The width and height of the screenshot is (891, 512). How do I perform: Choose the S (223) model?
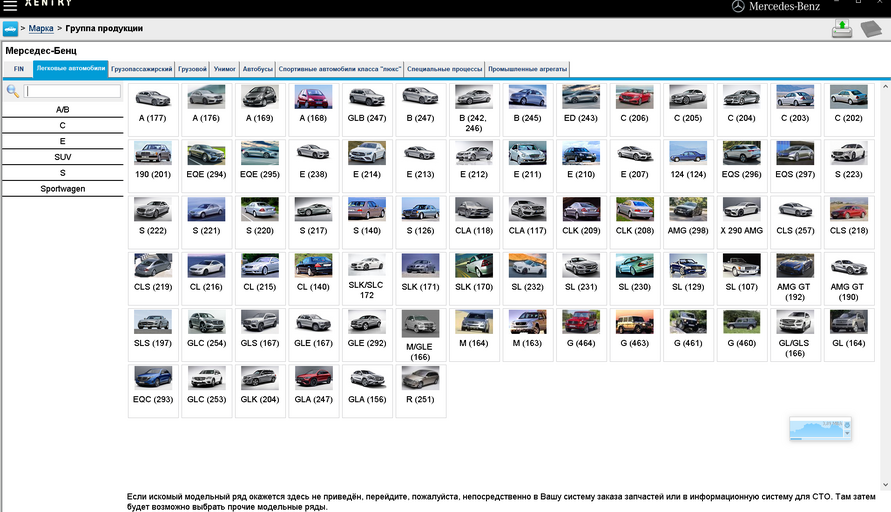coord(848,166)
